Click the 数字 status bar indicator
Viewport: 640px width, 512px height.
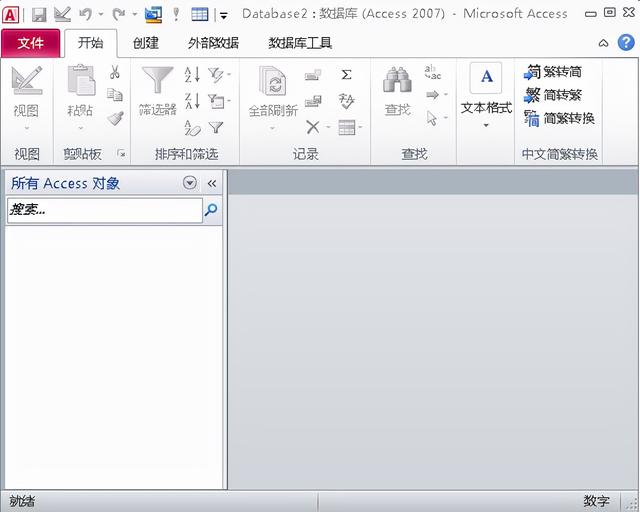tap(596, 501)
